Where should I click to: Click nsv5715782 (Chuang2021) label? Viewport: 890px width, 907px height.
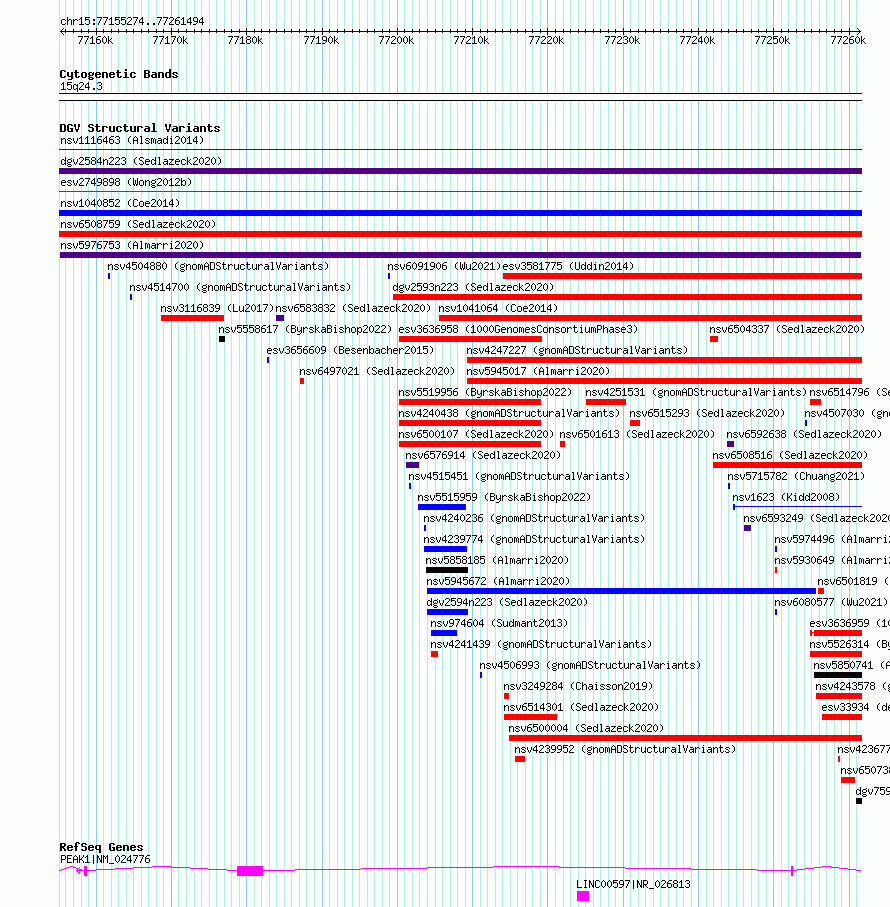click(796, 477)
